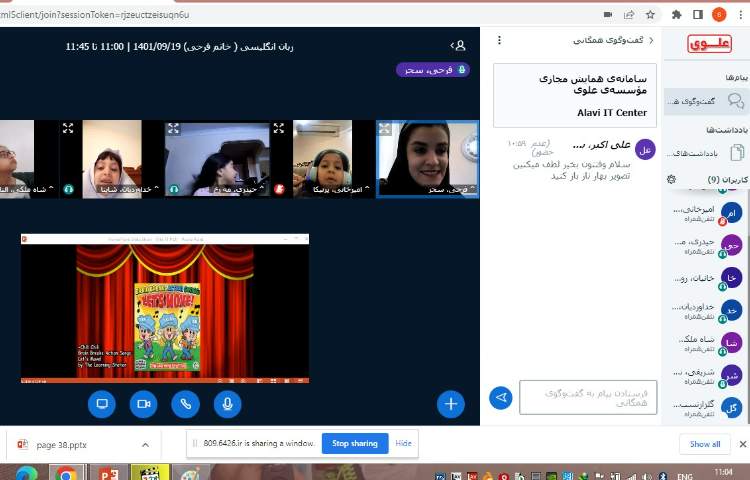The image size is (750, 480).
Task: Select user امیرخانی in the users list
Action: (706, 213)
